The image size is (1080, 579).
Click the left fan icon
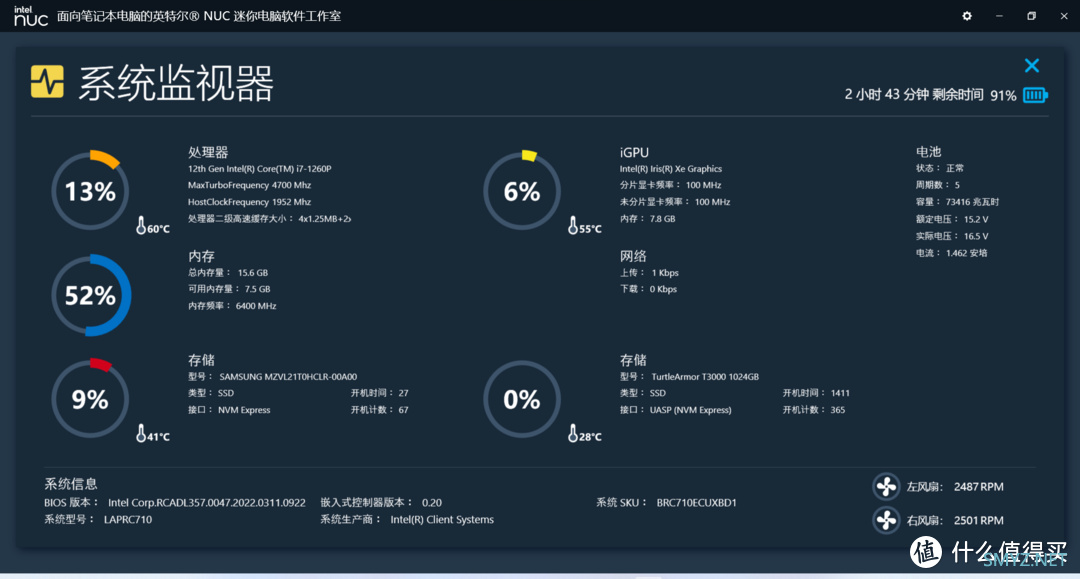point(886,487)
